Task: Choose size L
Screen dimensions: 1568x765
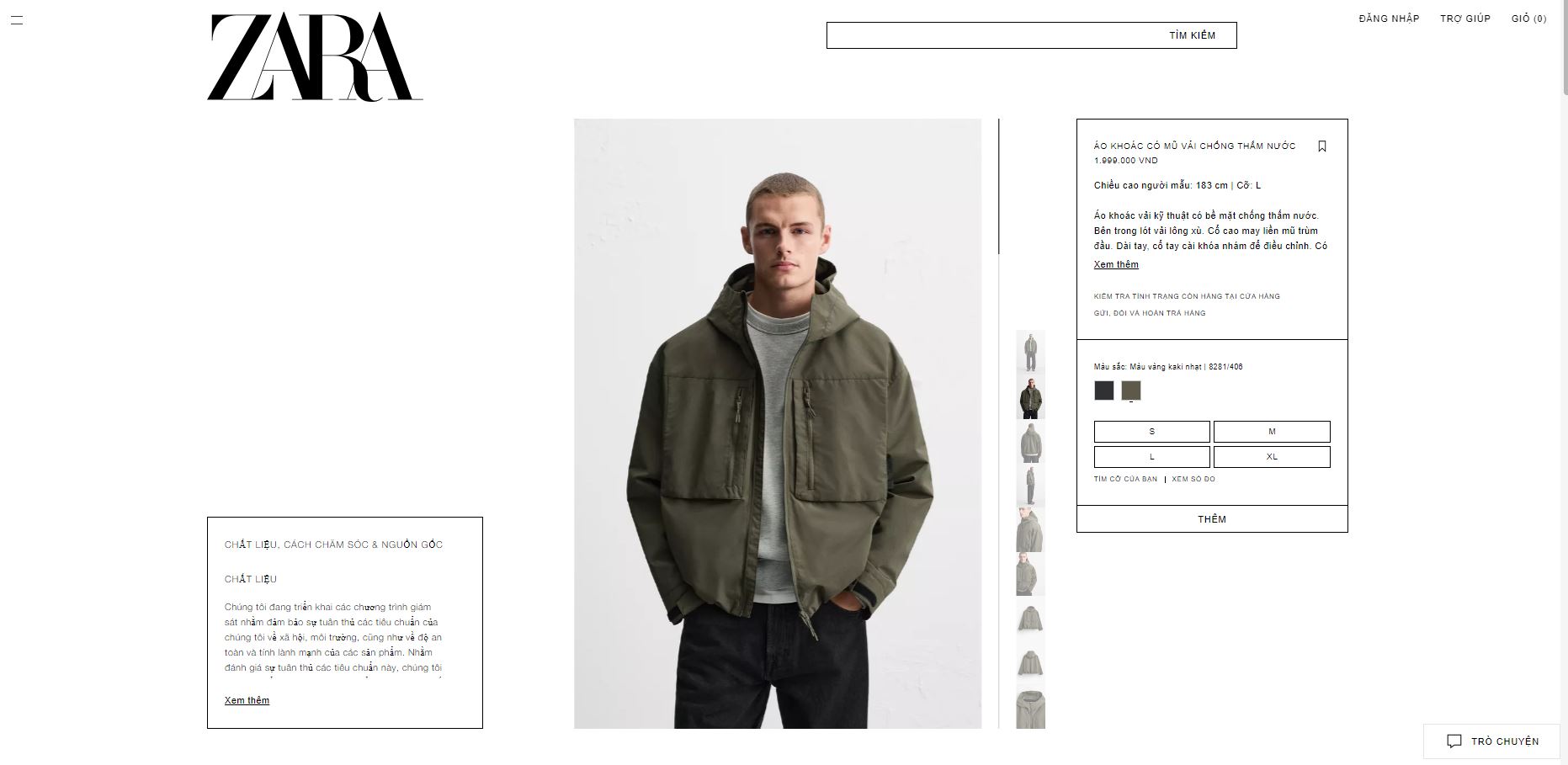Action: 1151,457
